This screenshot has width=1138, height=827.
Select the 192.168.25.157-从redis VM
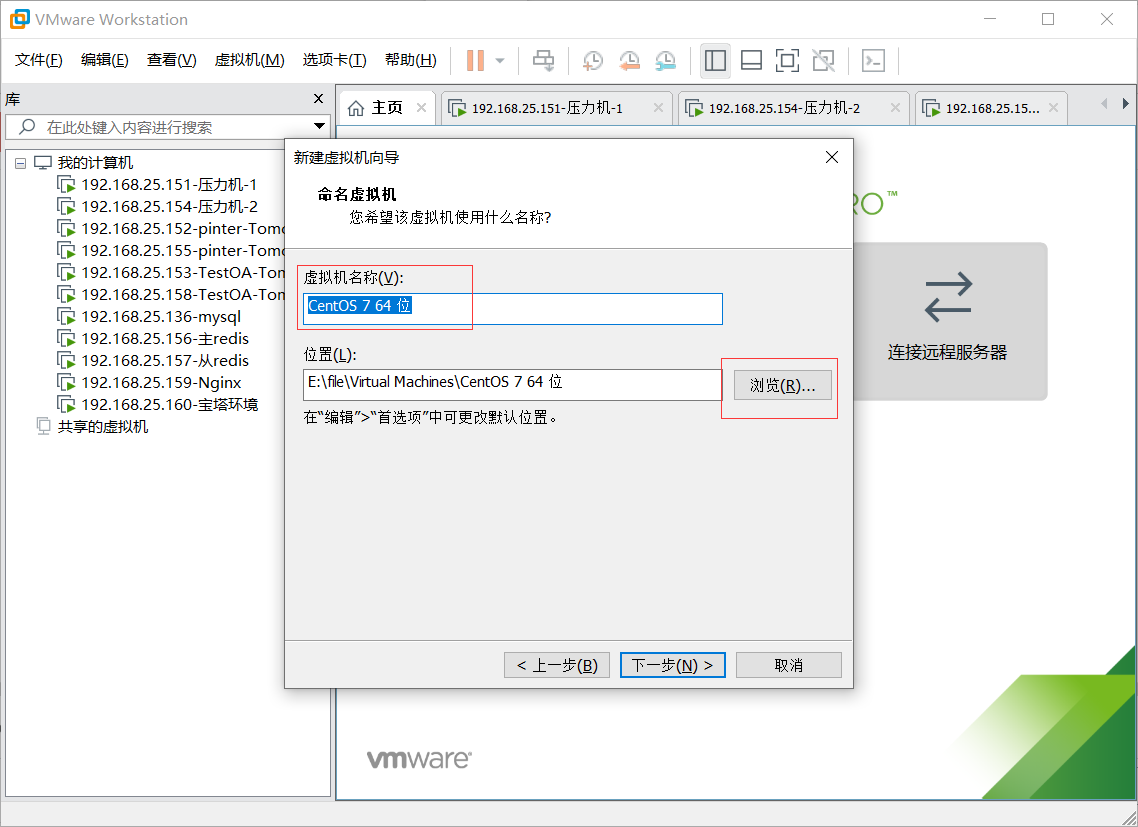point(152,360)
